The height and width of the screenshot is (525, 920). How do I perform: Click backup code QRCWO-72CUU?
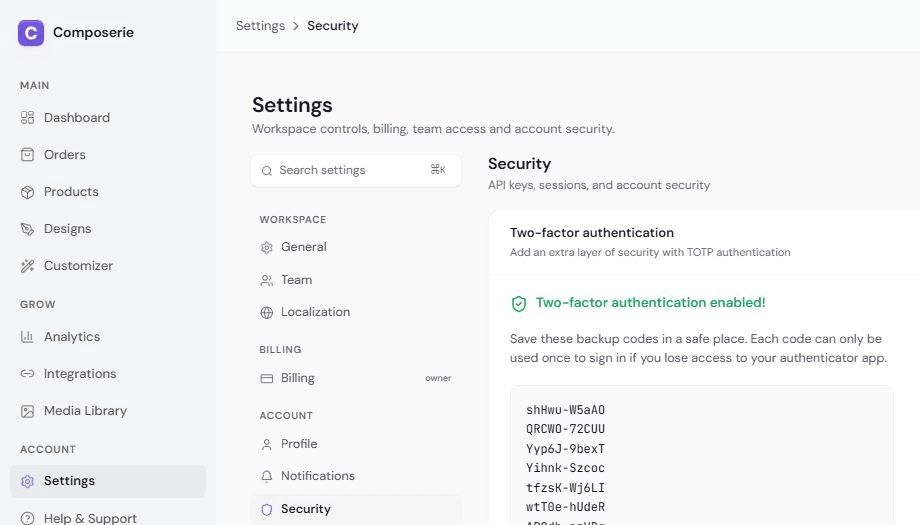tap(565, 429)
